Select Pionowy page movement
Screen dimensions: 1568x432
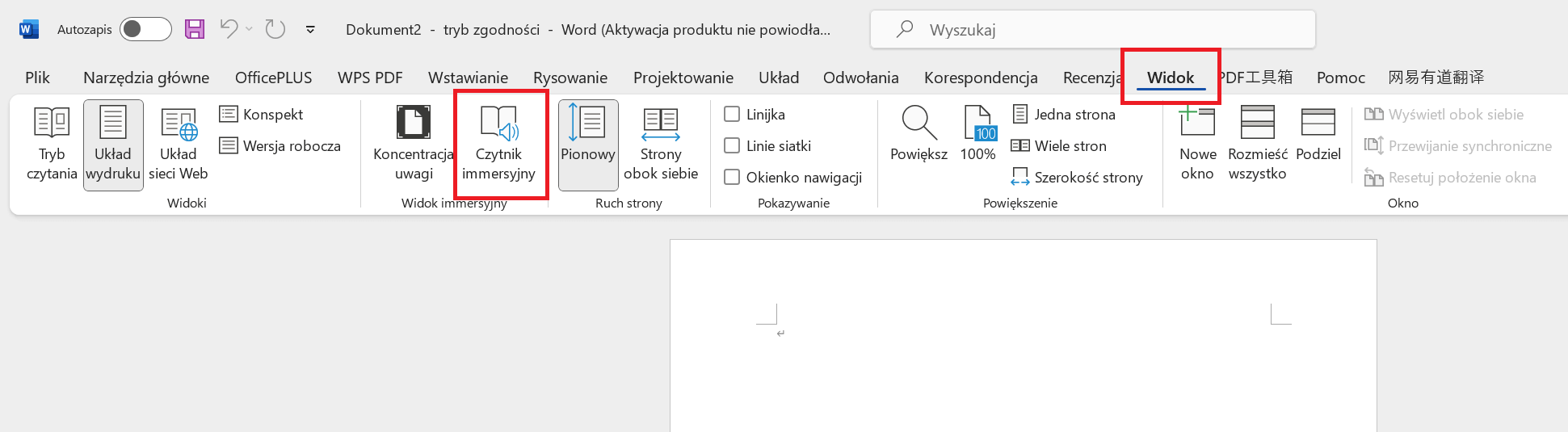(588, 145)
